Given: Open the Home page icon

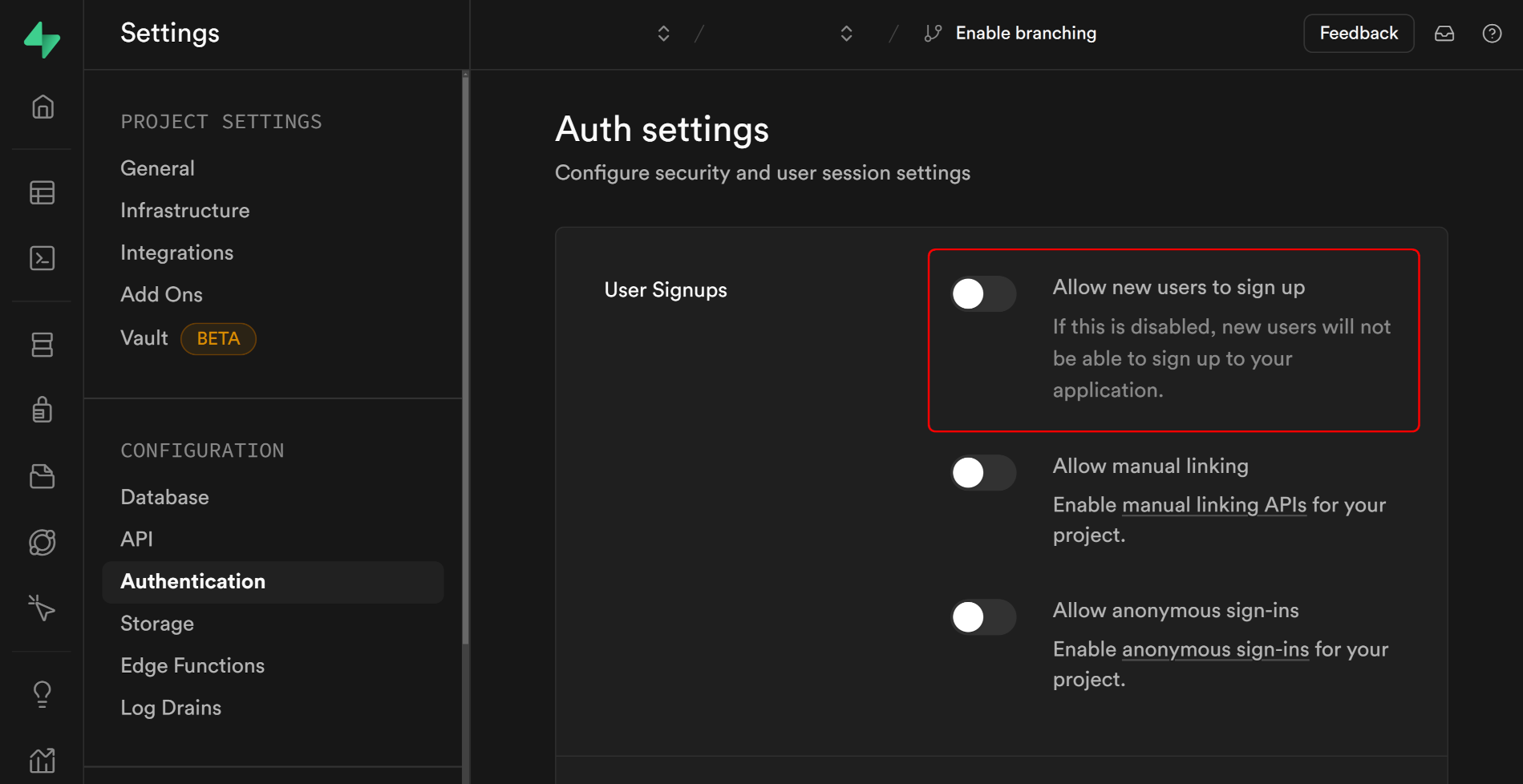Looking at the screenshot, I should tap(43, 107).
